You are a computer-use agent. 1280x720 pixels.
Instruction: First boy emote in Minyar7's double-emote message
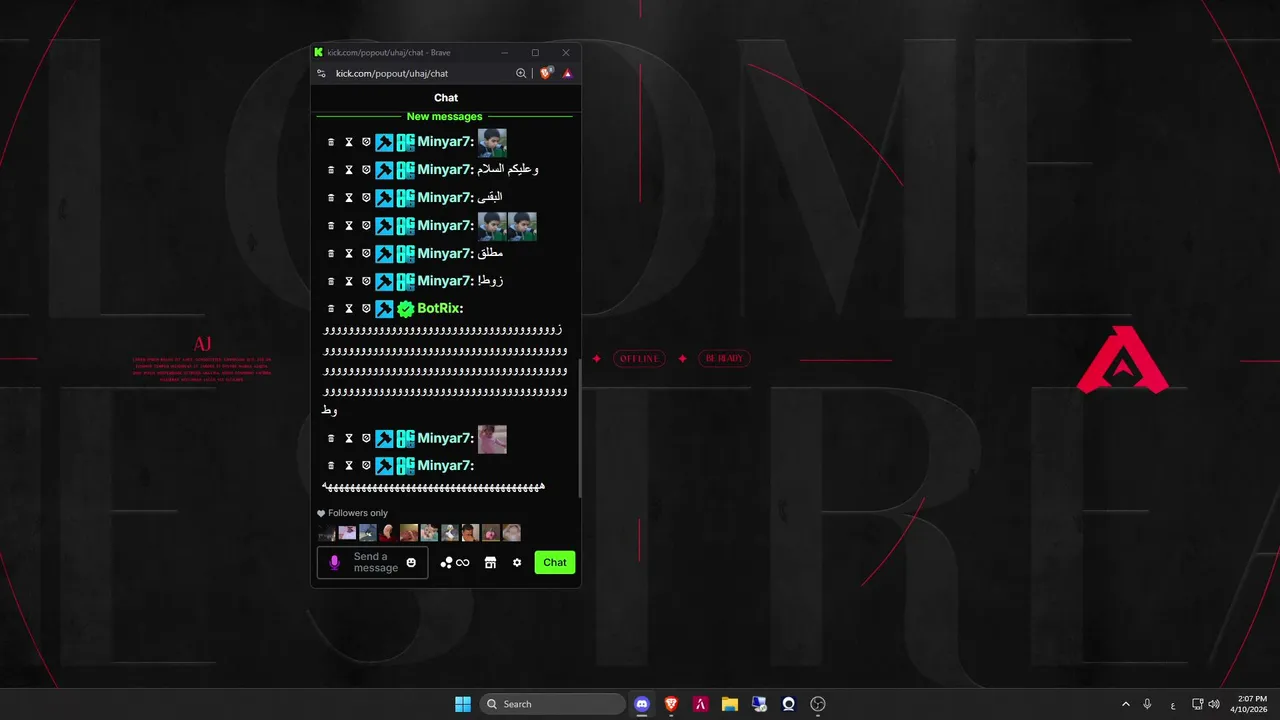(x=492, y=226)
